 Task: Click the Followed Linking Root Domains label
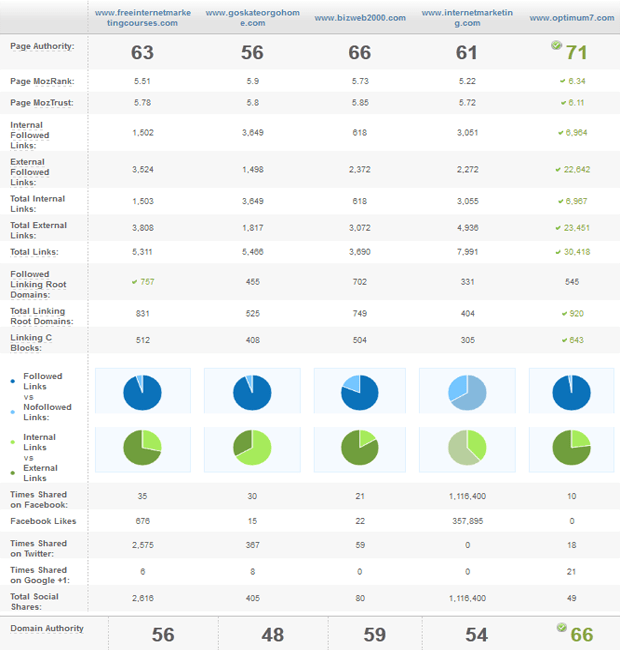[38, 284]
